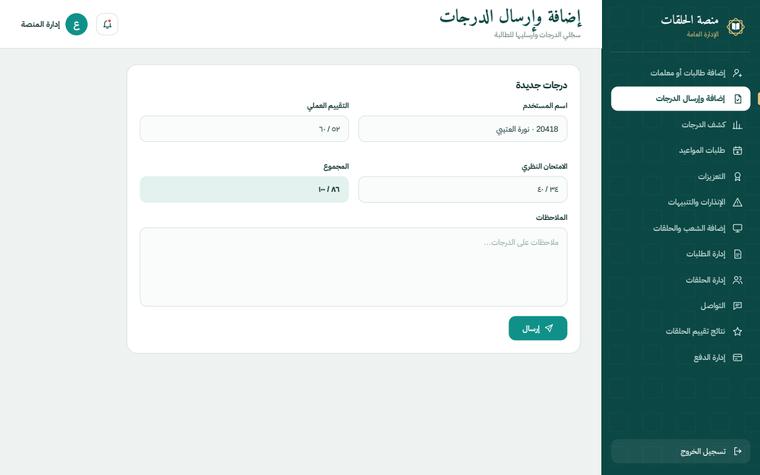Click the monitor icon beside إضافة الشعب والحلقات

737,228
